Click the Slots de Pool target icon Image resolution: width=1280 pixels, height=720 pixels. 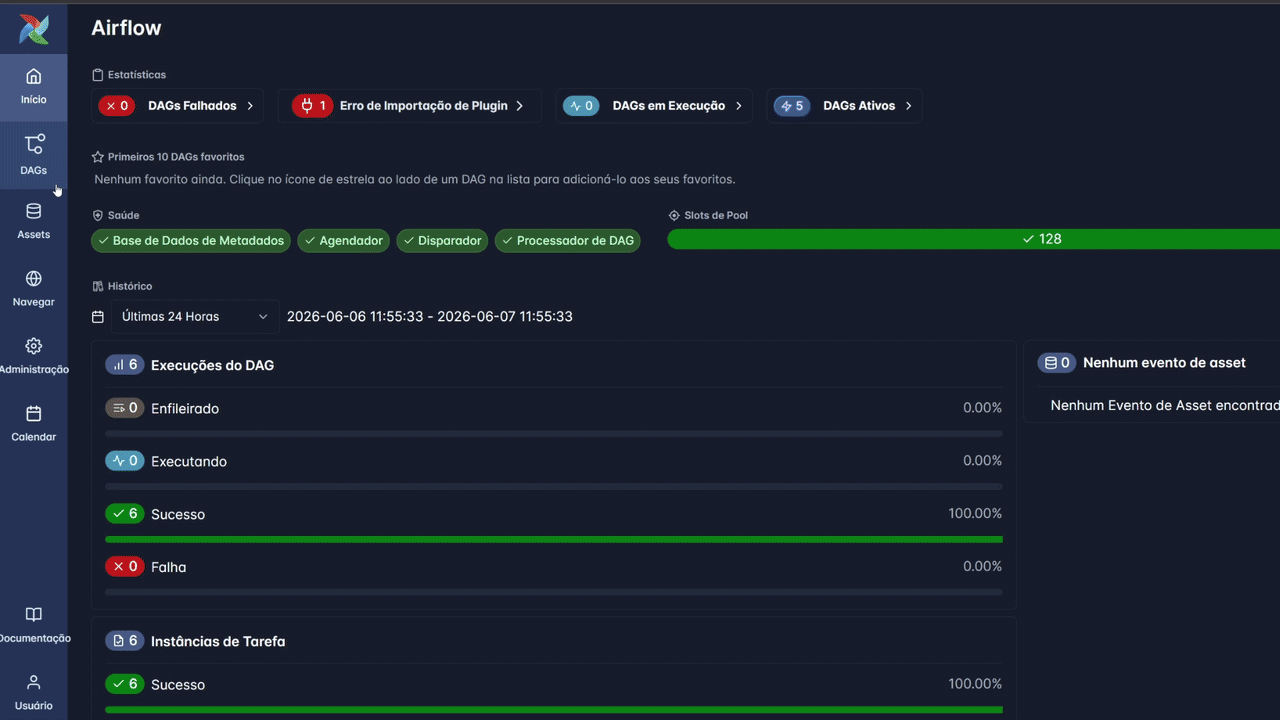[x=674, y=215]
